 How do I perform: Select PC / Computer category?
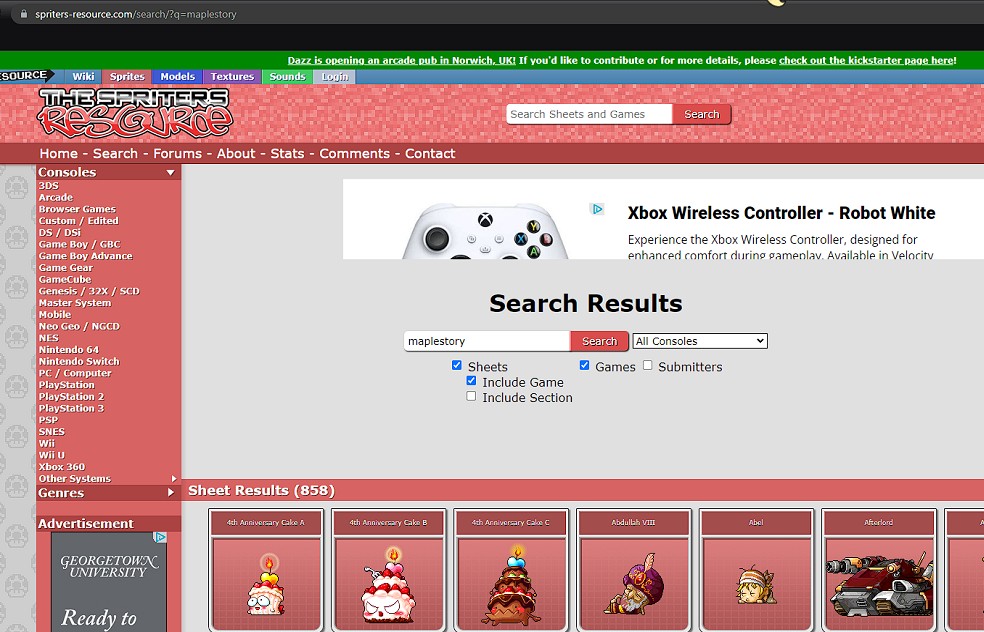pyautogui.click(x=75, y=373)
